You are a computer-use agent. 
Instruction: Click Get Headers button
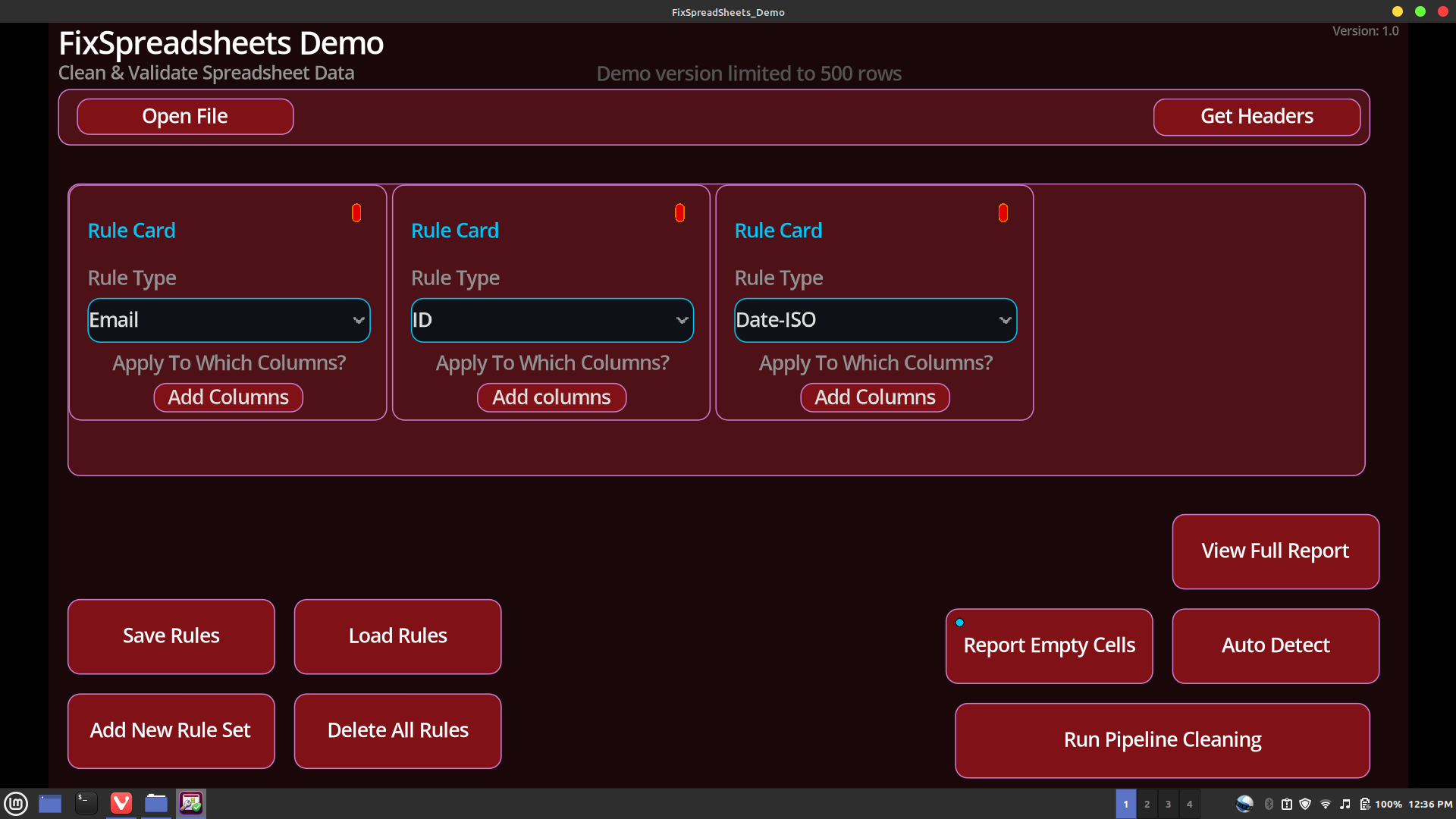[x=1257, y=117]
